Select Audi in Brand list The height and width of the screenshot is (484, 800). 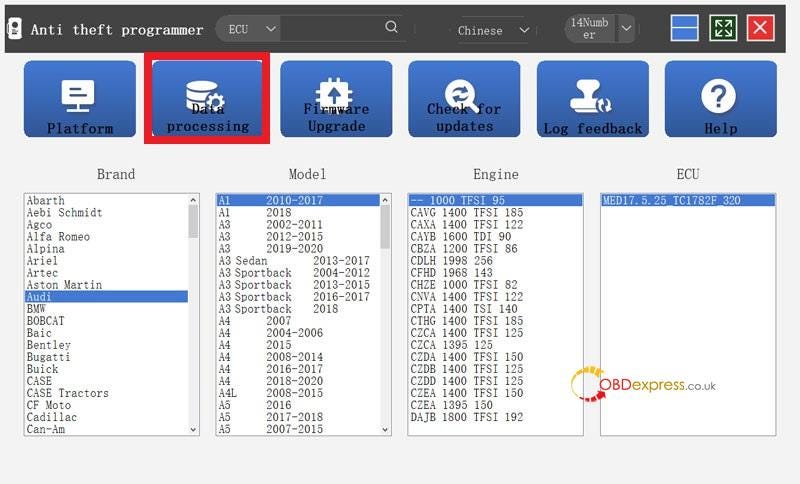tap(106, 297)
